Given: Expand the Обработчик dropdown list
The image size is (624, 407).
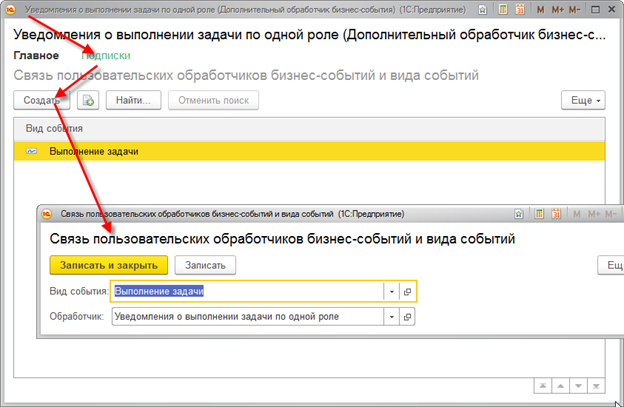Looking at the screenshot, I should point(389,317).
